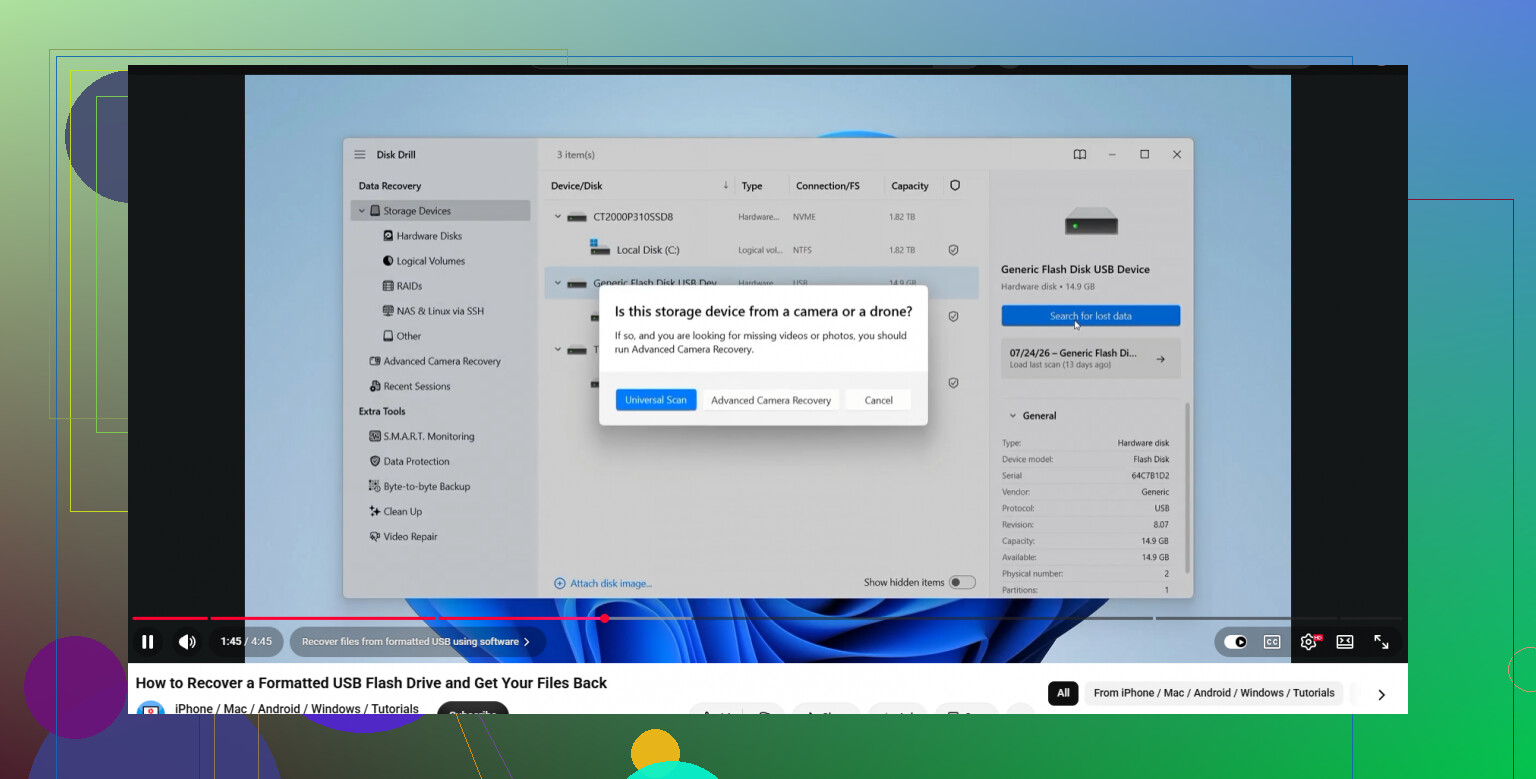Click the arrow on the last scan session card

[1160, 359]
